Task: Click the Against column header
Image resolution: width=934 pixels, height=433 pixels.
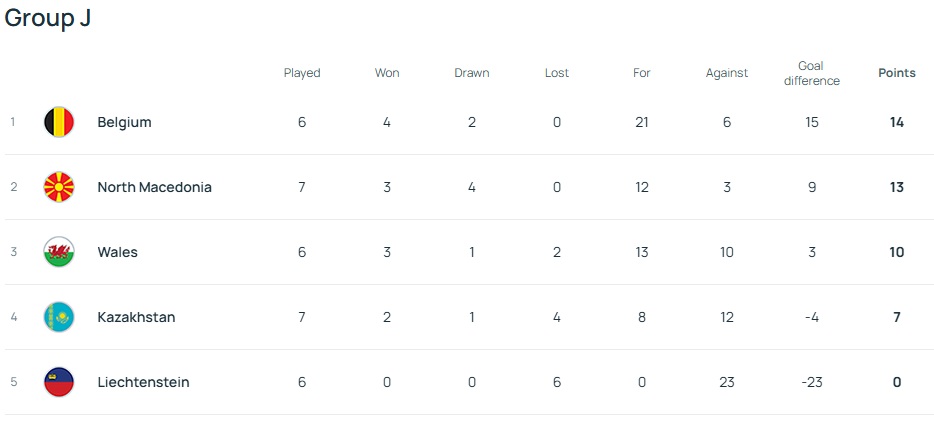Action: click(727, 73)
